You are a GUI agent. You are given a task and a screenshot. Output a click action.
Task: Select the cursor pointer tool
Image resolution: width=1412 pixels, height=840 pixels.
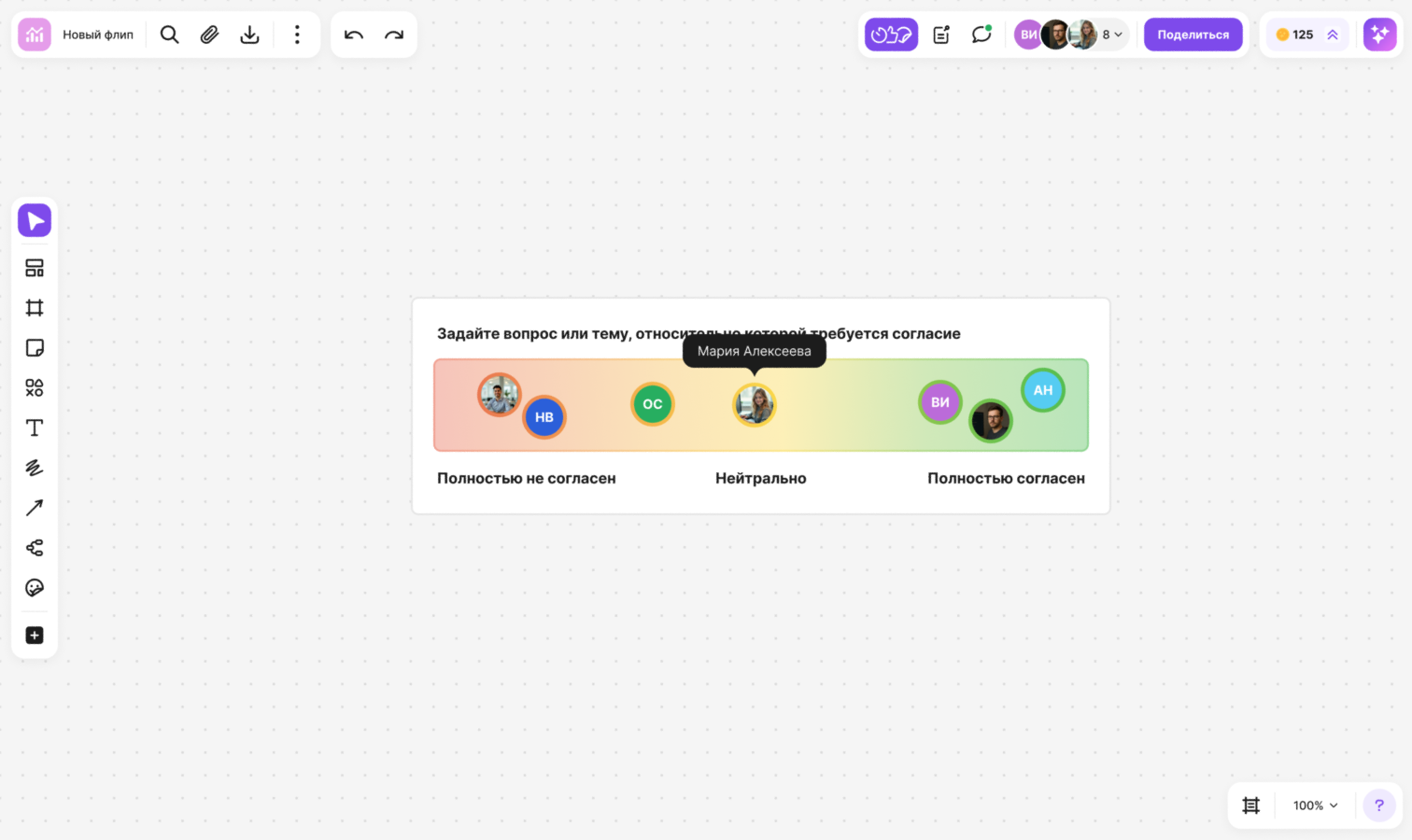coord(35,220)
